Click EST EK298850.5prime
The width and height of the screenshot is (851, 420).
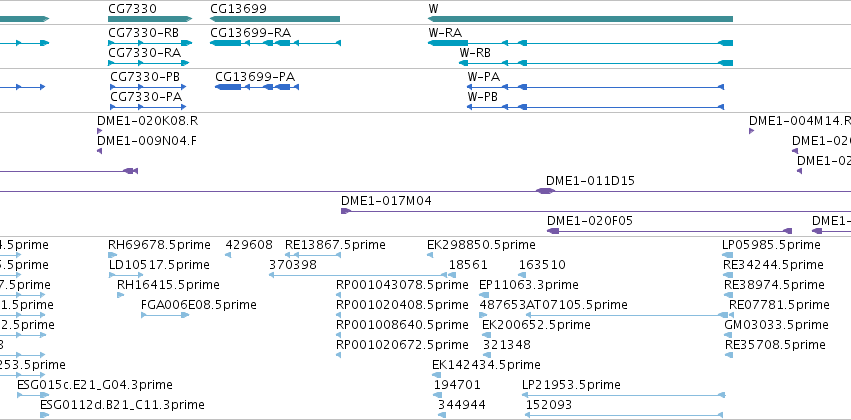point(430,254)
